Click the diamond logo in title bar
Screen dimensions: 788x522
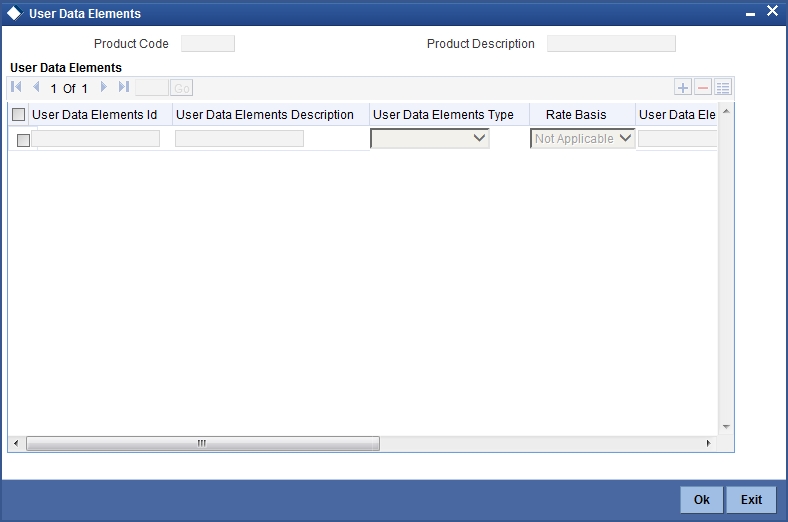14,13
